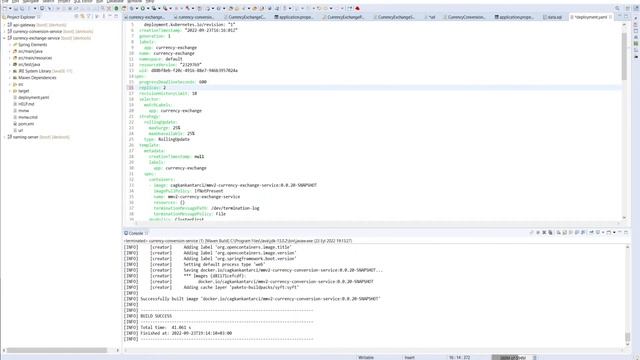This screenshot has height=360, width=640.
Task: Activate the *deployment.yaml editor tab
Action: (590, 17)
